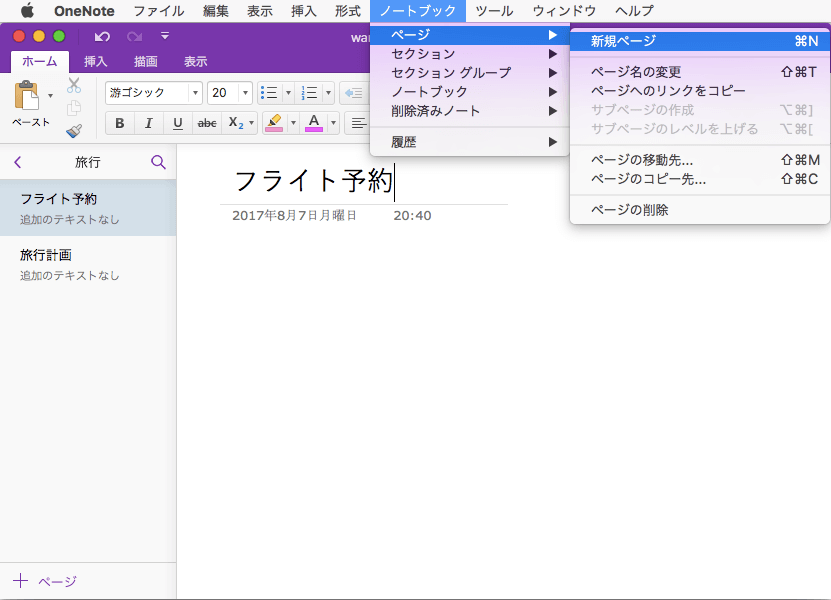This screenshot has width=831, height=600.
Task: Toggle Bold formatting
Action: pyautogui.click(x=120, y=123)
